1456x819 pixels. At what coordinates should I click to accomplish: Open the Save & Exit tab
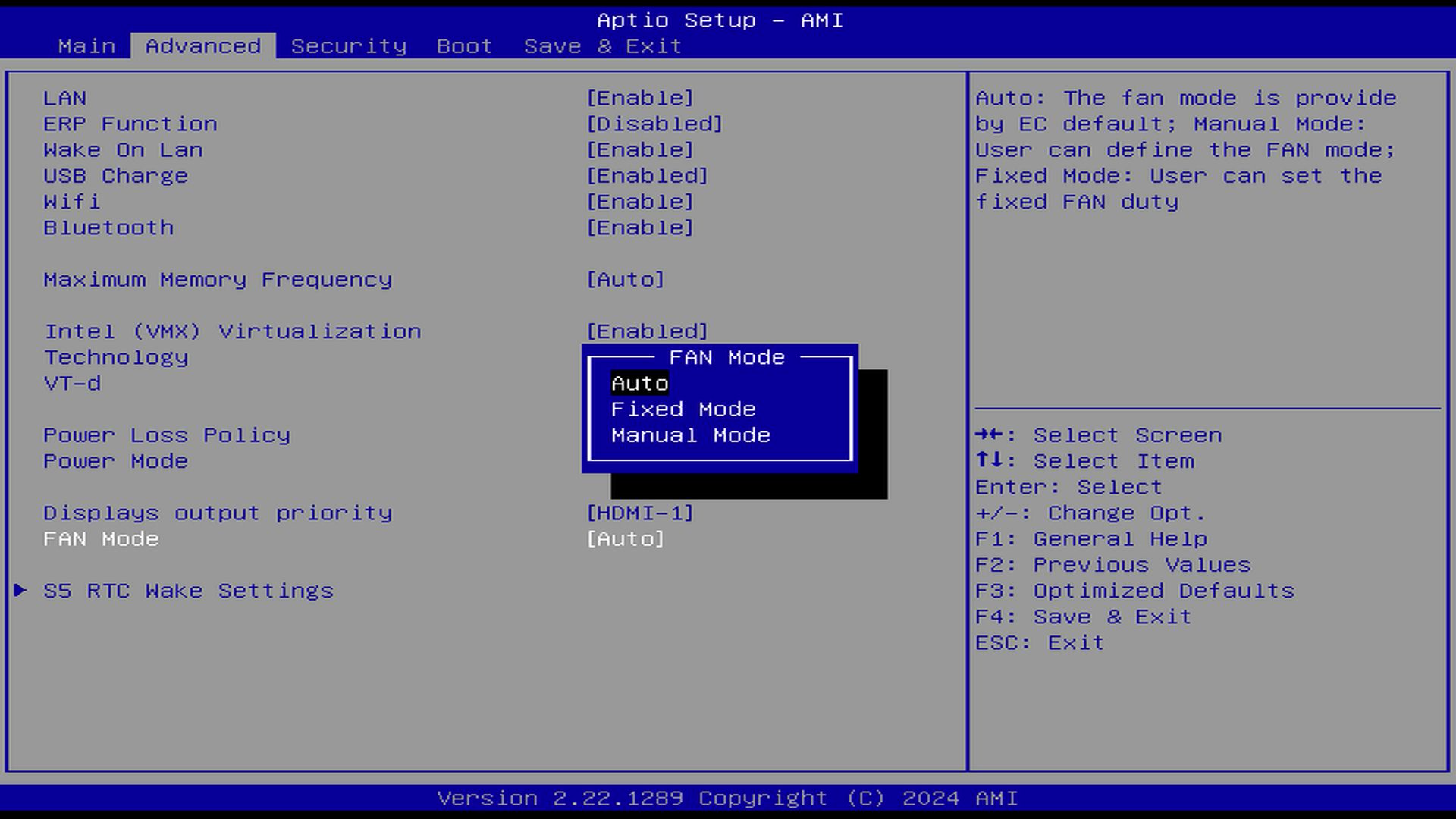point(602,46)
